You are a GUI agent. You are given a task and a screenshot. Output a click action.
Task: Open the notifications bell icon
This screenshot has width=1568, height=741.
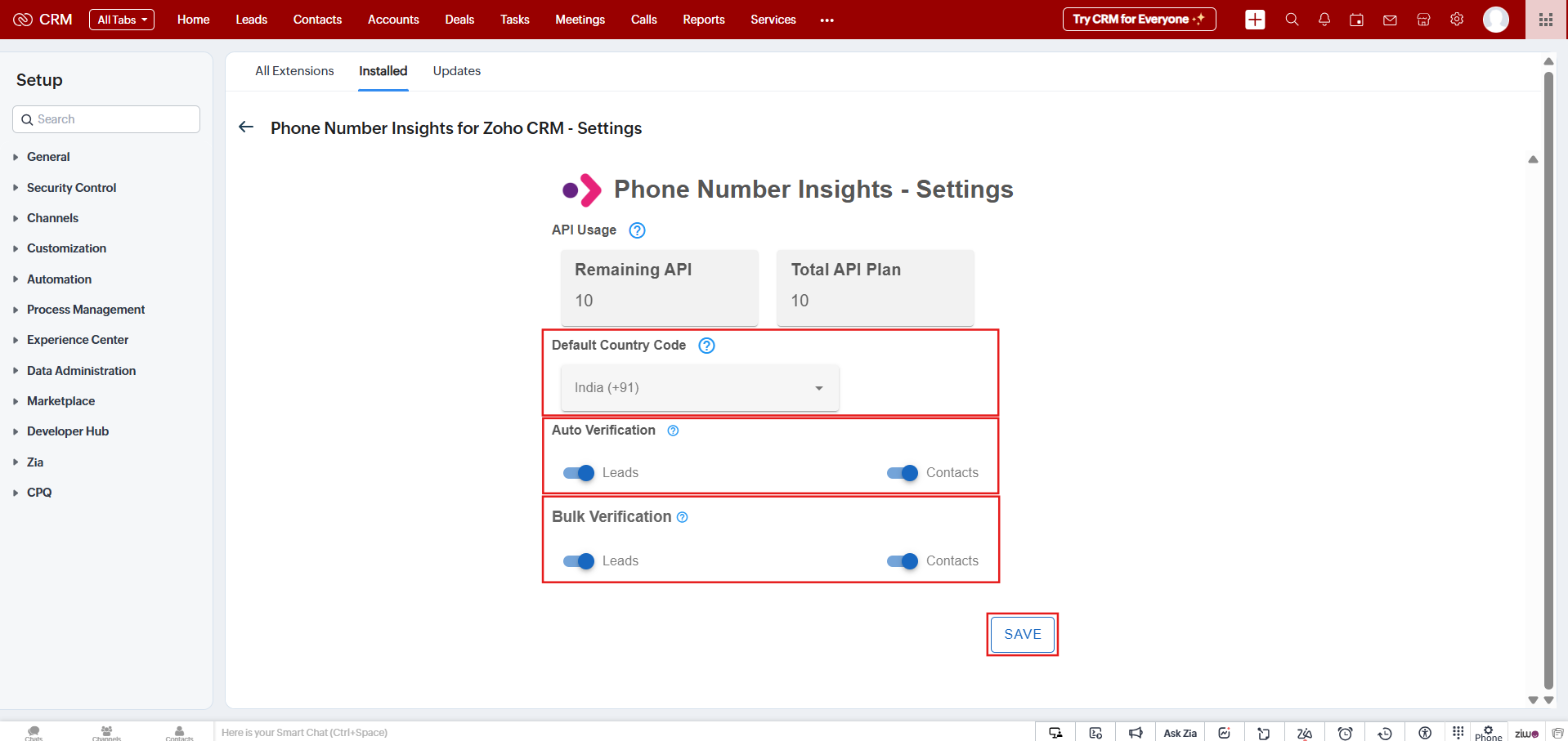1324,20
